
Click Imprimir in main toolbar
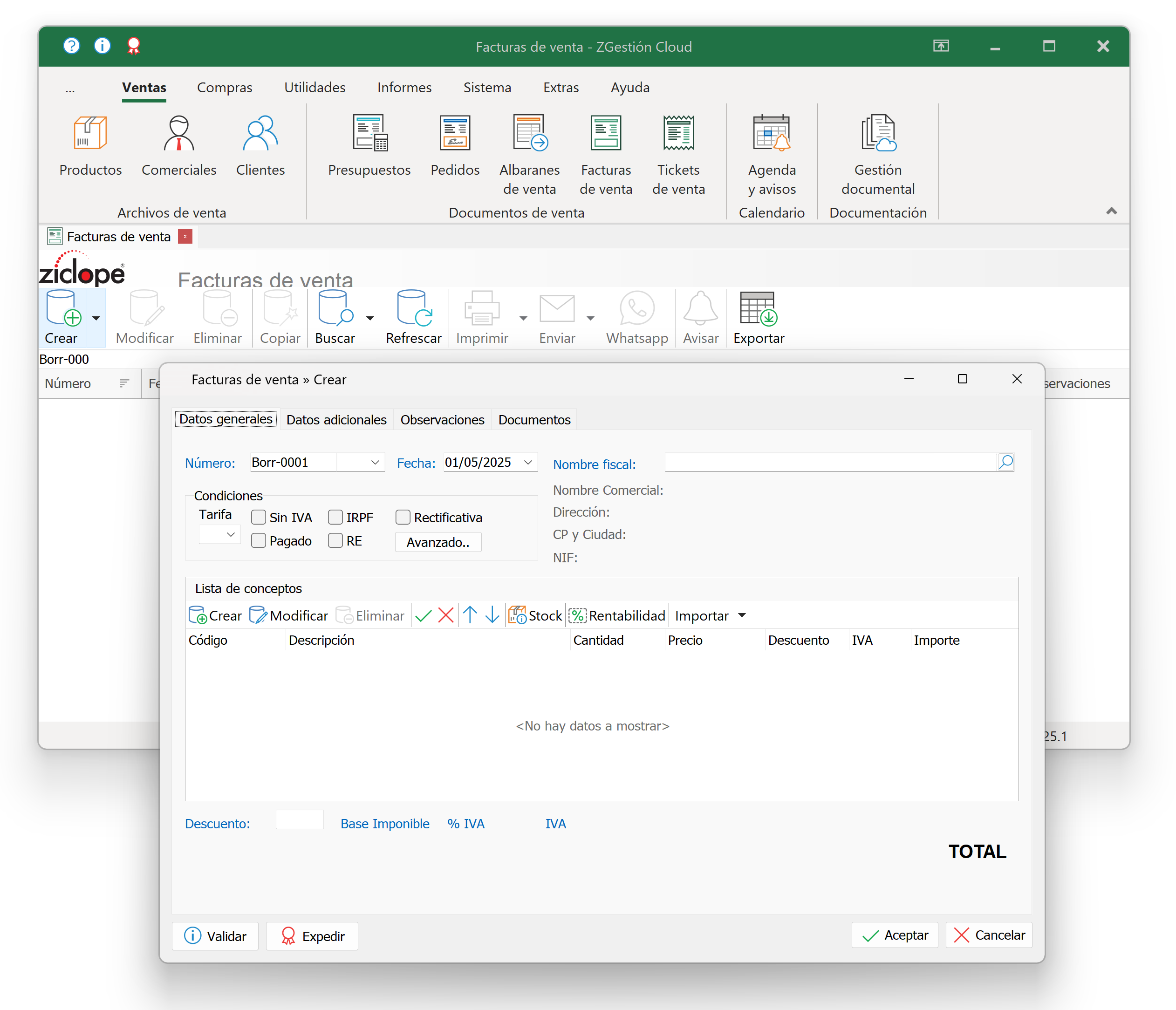[482, 318]
